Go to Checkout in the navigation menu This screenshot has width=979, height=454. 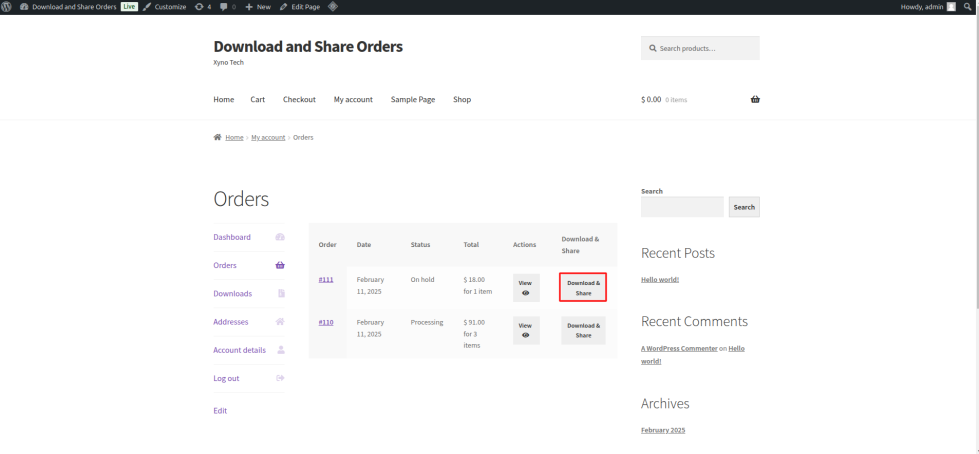pyautogui.click(x=299, y=99)
